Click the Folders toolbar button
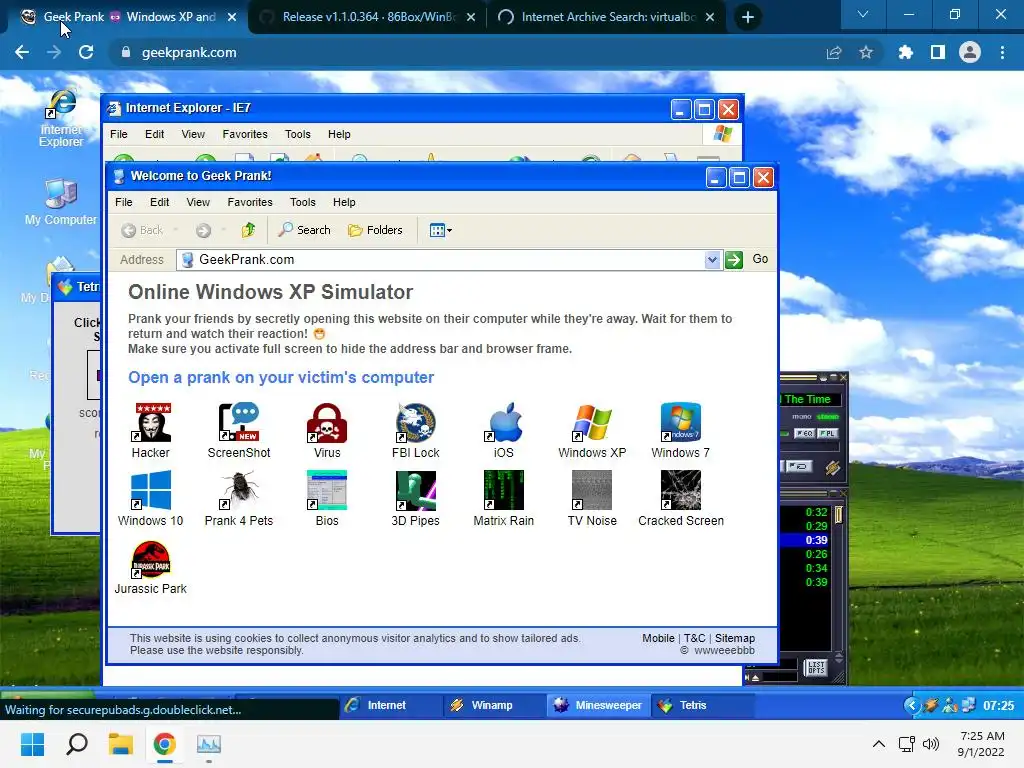 (376, 230)
